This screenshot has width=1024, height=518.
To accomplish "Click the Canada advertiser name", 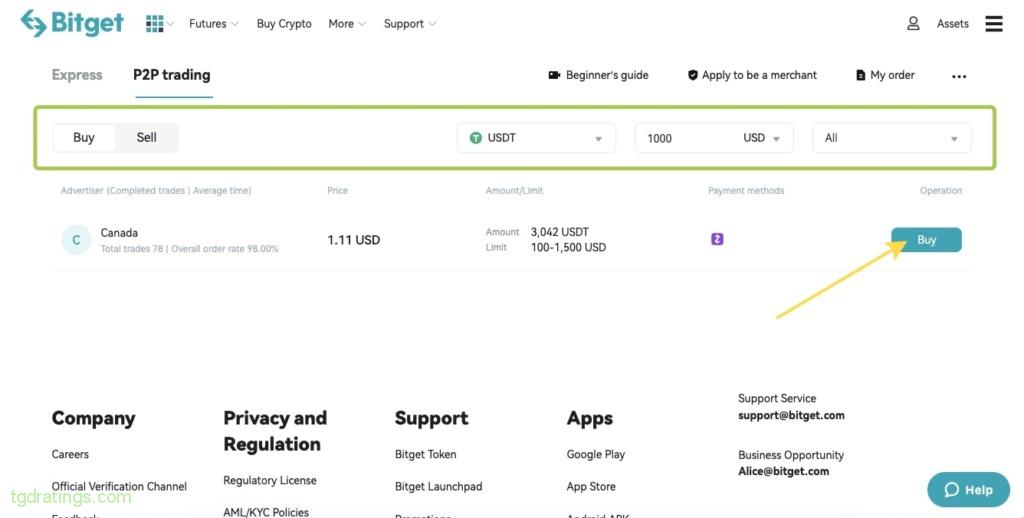I will point(119,233).
